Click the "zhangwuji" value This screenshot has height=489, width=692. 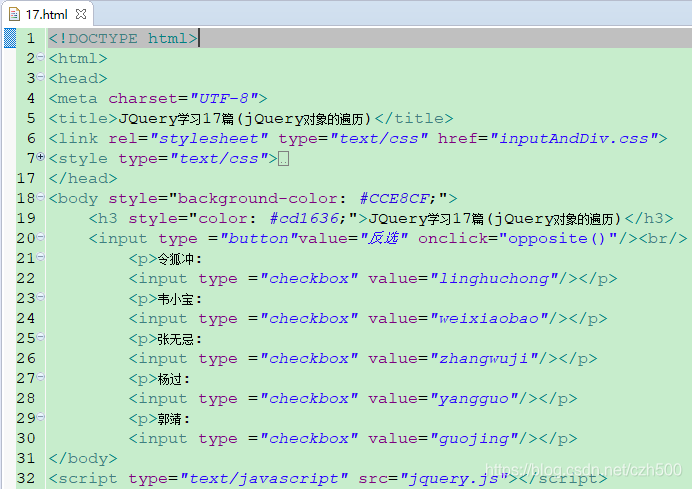pos(484,358)
